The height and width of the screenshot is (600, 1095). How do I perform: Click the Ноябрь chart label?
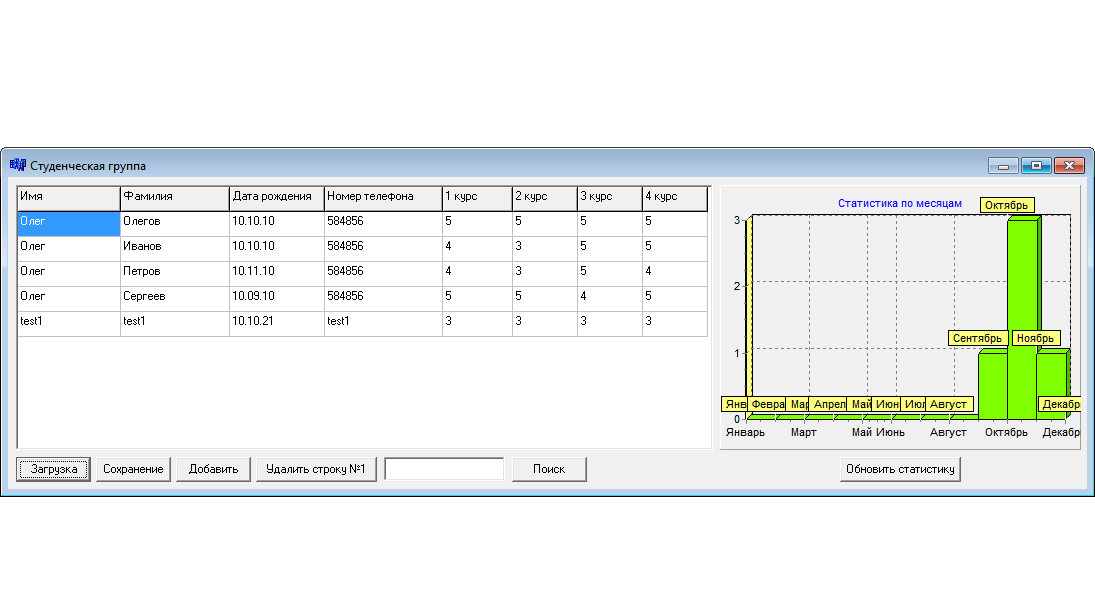pyautogui.click(x=1035, y=338)
